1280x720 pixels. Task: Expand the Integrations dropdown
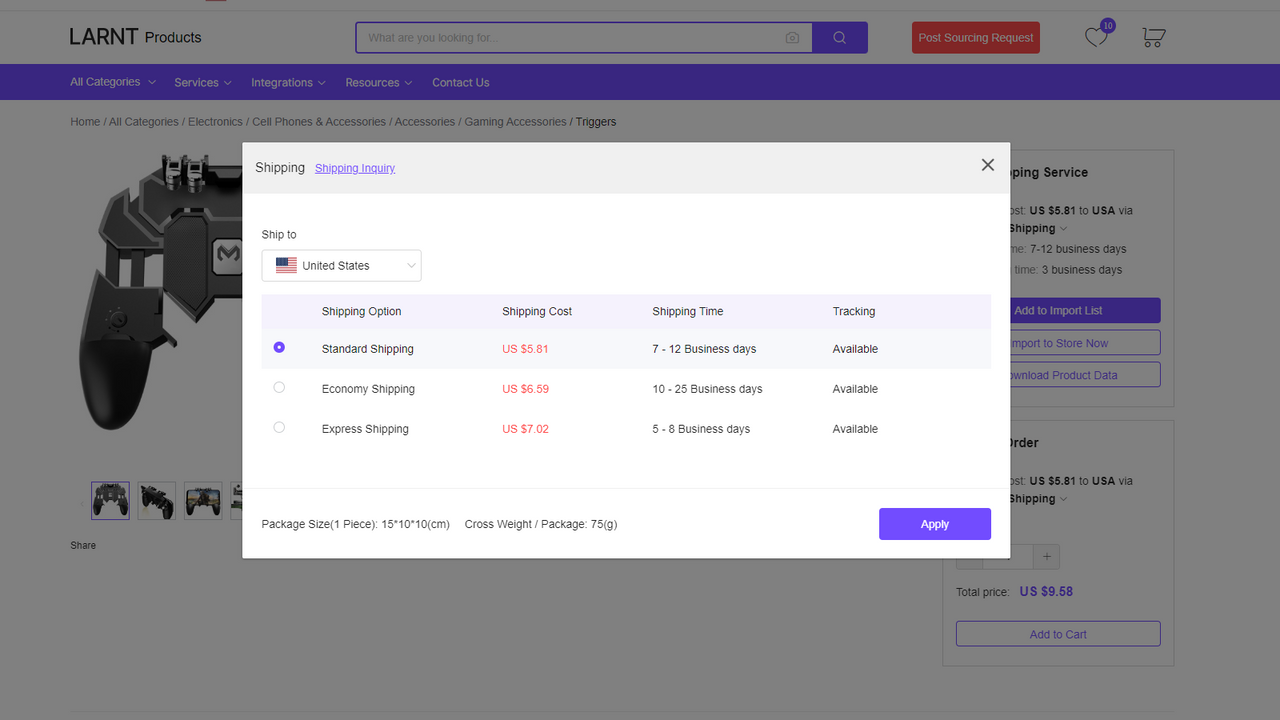coord(288,82)
